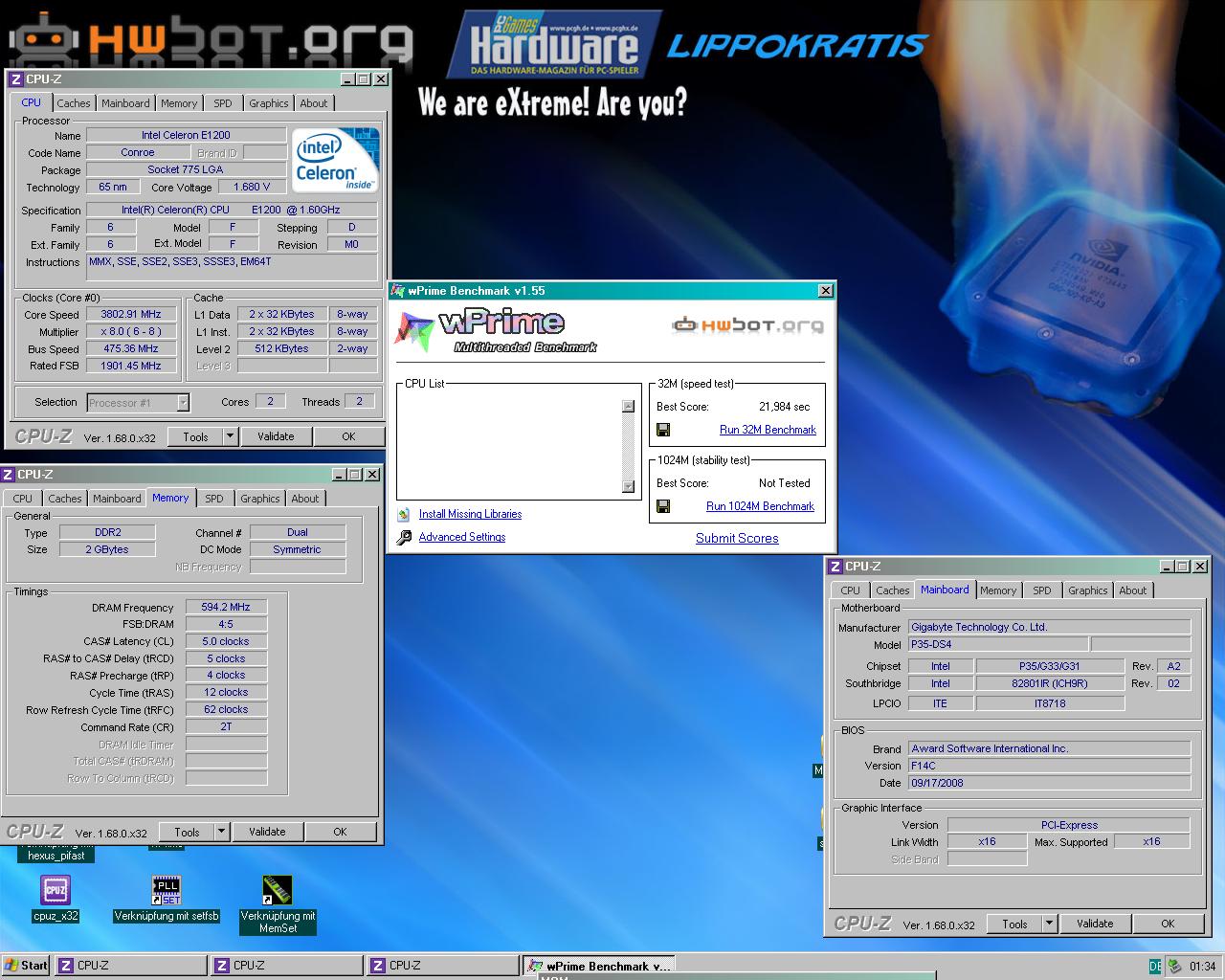
Task: Expand the Processor #1 selection dropdown
Action: tap(183, 403)
